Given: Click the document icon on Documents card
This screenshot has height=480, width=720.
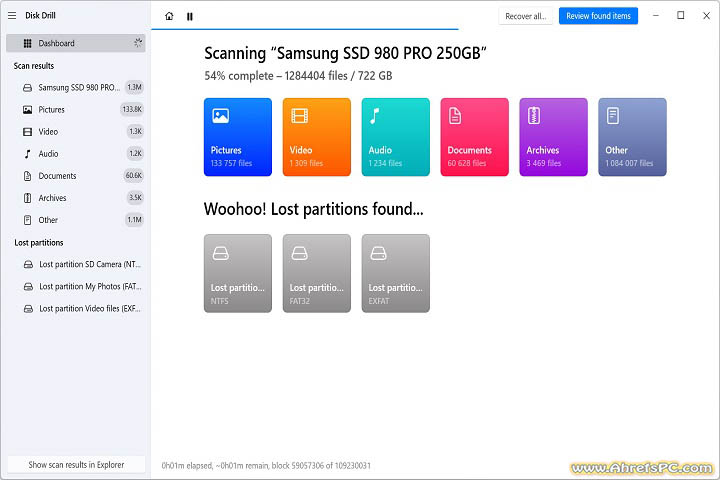Looking at the screenshot, I should pos(455,116).
